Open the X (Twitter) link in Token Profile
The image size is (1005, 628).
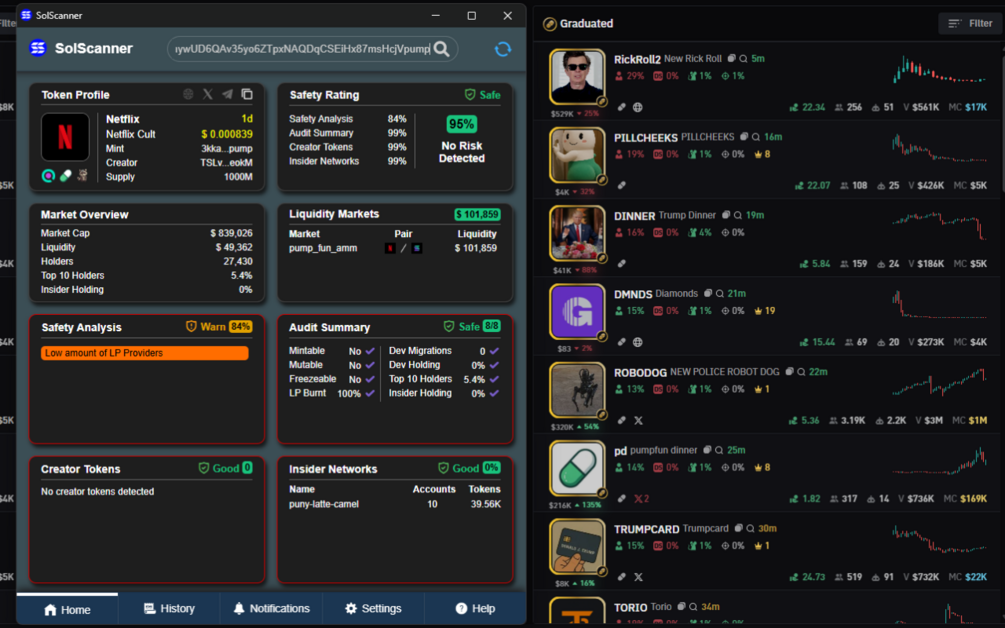point(208,94)
